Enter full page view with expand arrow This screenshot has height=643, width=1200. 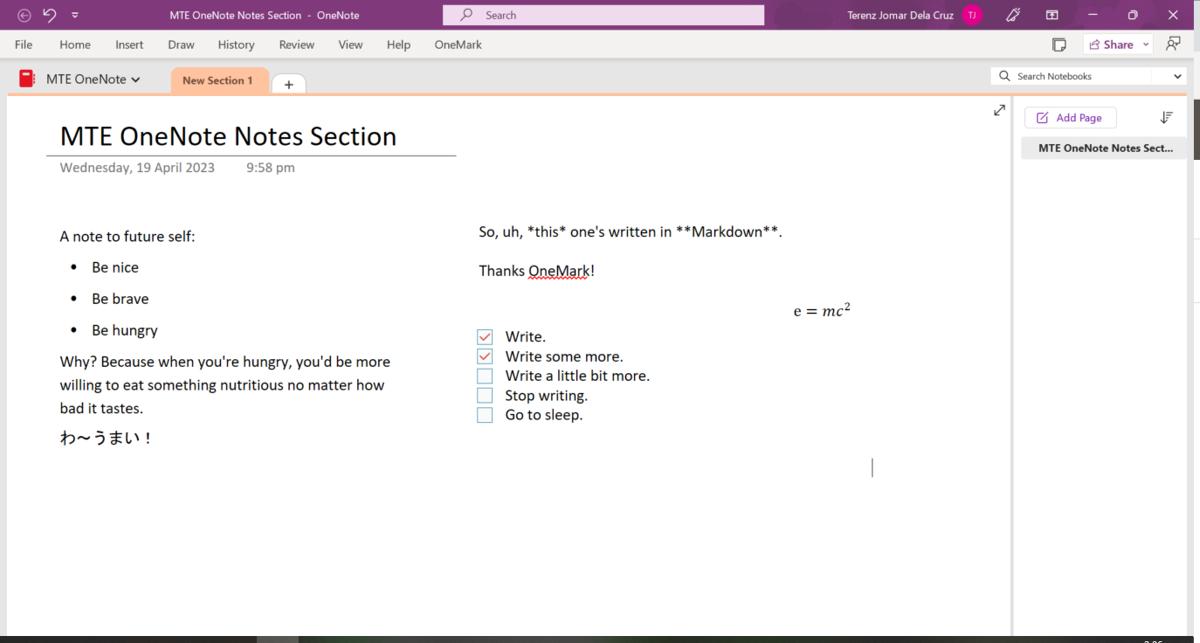pos(999,110)
